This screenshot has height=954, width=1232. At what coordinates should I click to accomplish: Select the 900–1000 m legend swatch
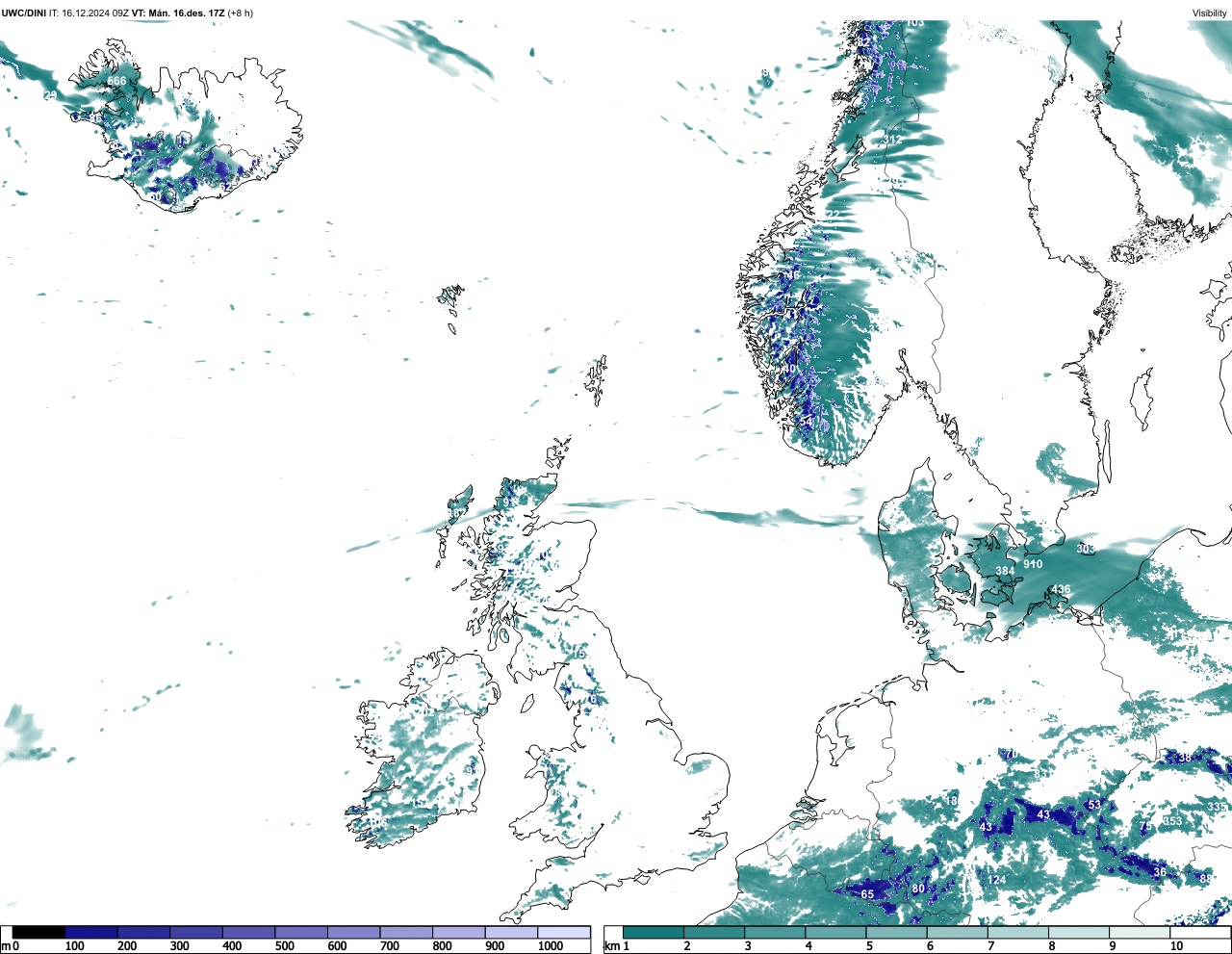click(511, 932)
